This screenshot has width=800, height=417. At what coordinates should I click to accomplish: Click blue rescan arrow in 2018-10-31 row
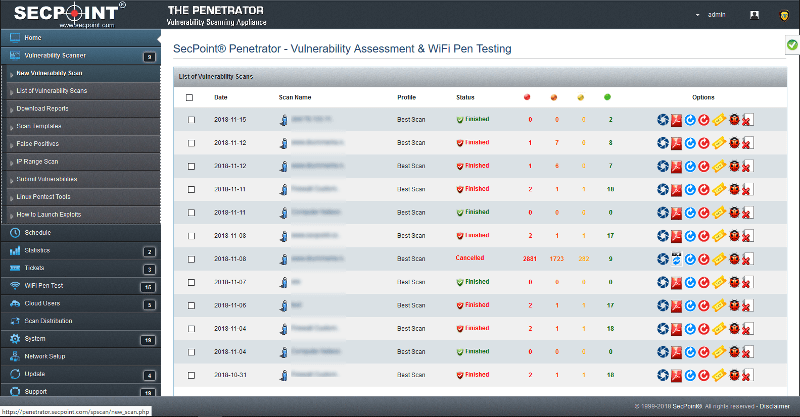[690, 375]
